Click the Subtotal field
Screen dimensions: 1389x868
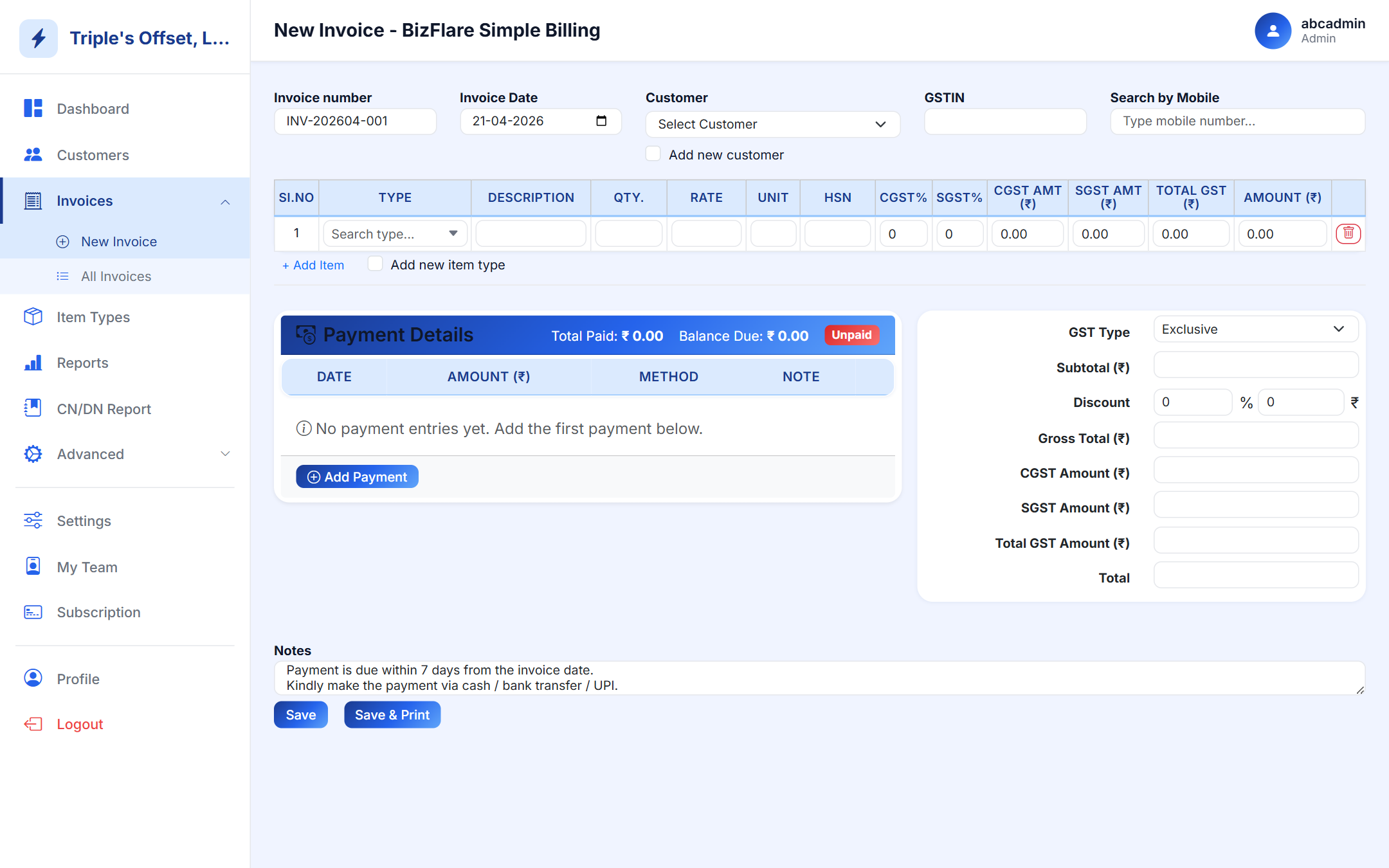[x=1255, y=365]
